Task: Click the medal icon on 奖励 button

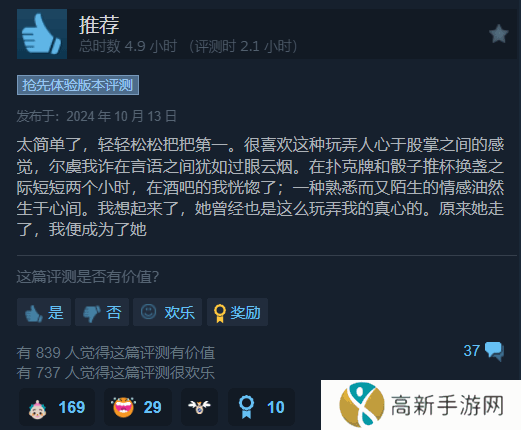Action: point(220,313)
